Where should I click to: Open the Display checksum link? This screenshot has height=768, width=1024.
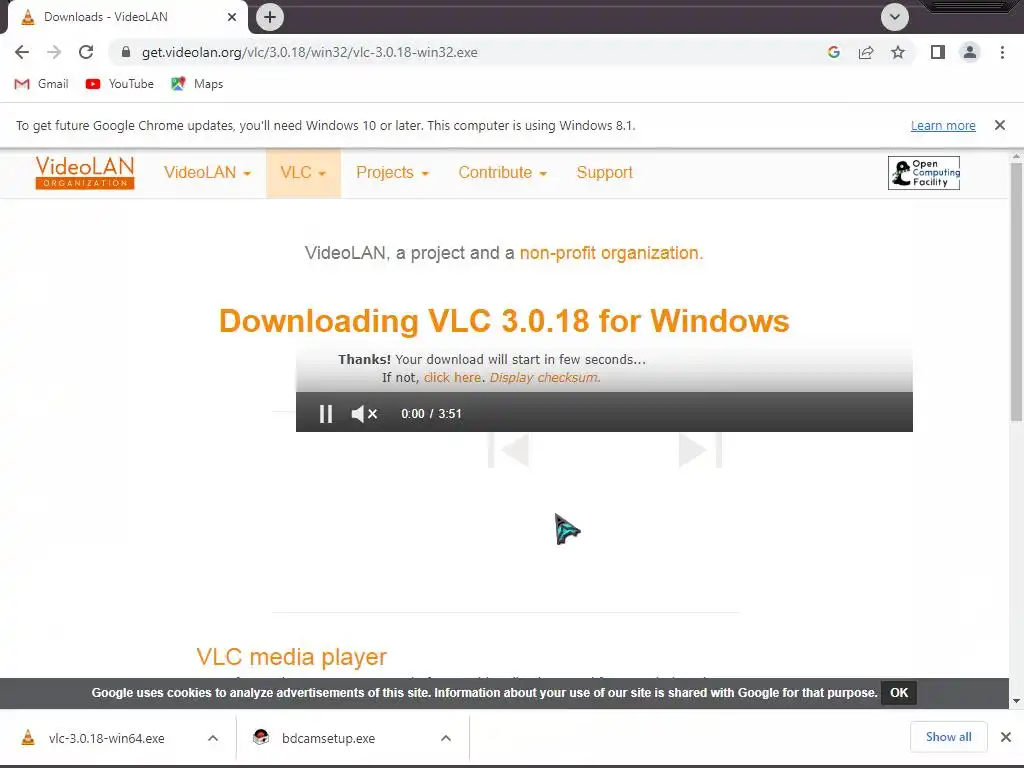[545, 377]
